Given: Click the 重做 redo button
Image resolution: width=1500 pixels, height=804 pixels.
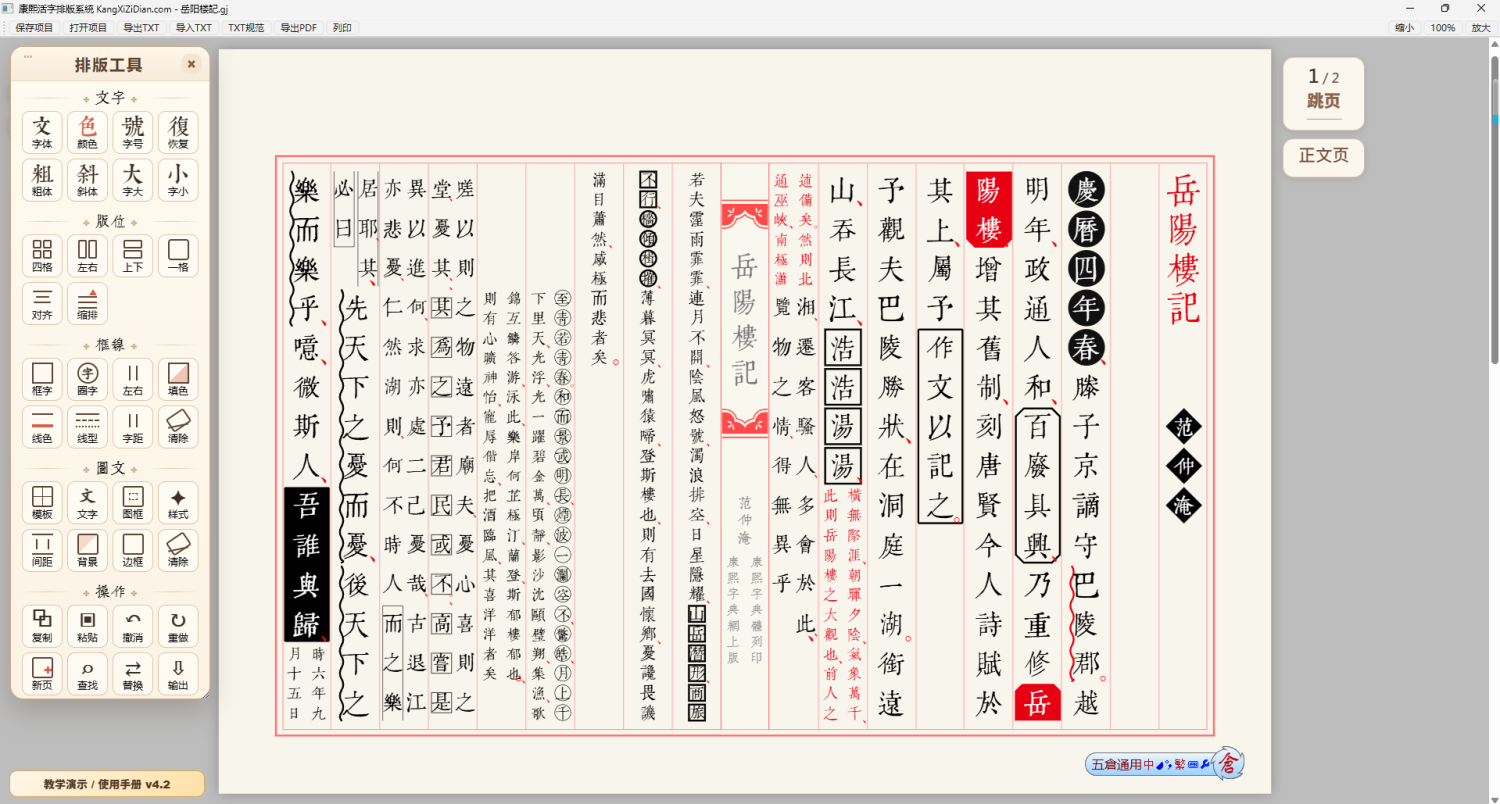Looking at the screenshot, I should (x=178, y=626).
